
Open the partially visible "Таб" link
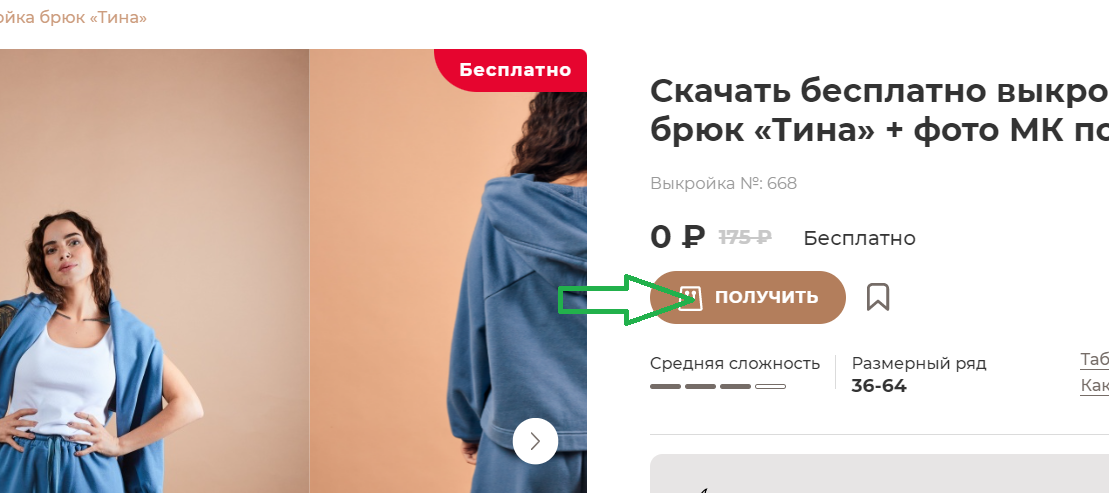[x=1094, y=360]
